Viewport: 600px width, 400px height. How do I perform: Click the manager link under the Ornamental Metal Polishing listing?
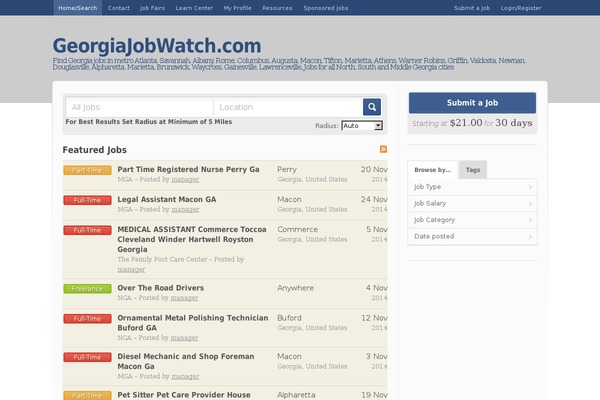pyautogui.click(x=184, y=338)
